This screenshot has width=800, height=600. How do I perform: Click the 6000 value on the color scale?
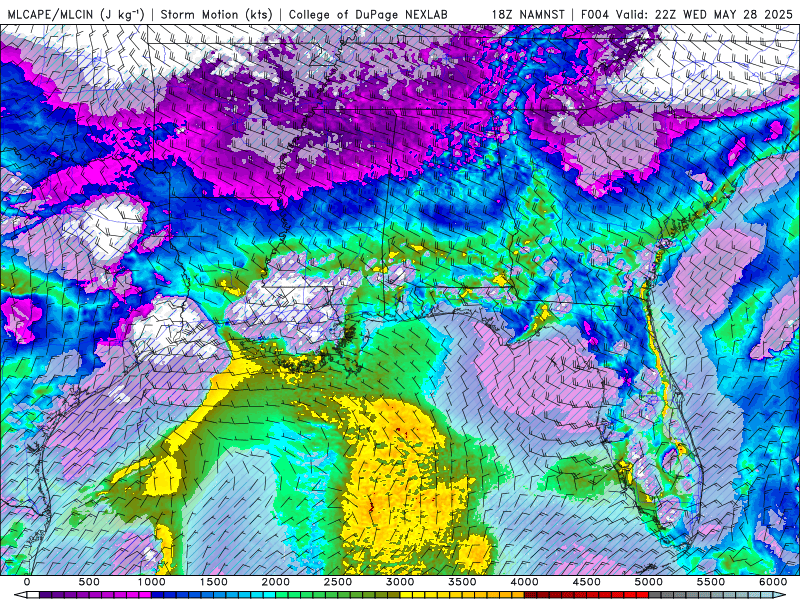coord(773,582)
